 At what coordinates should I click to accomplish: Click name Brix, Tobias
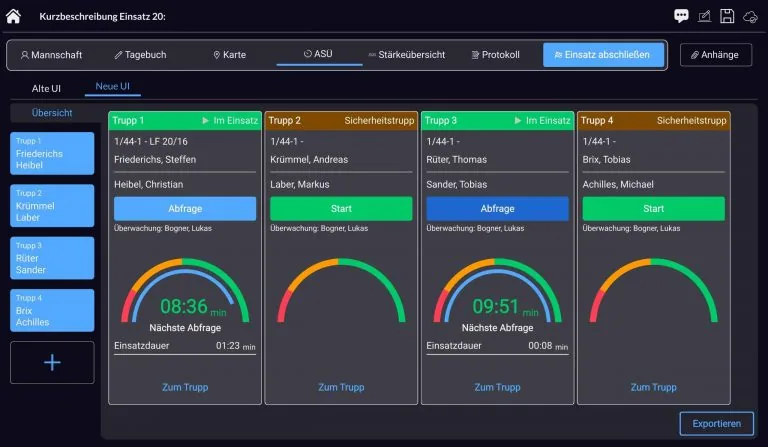click(x=606, y=160)
